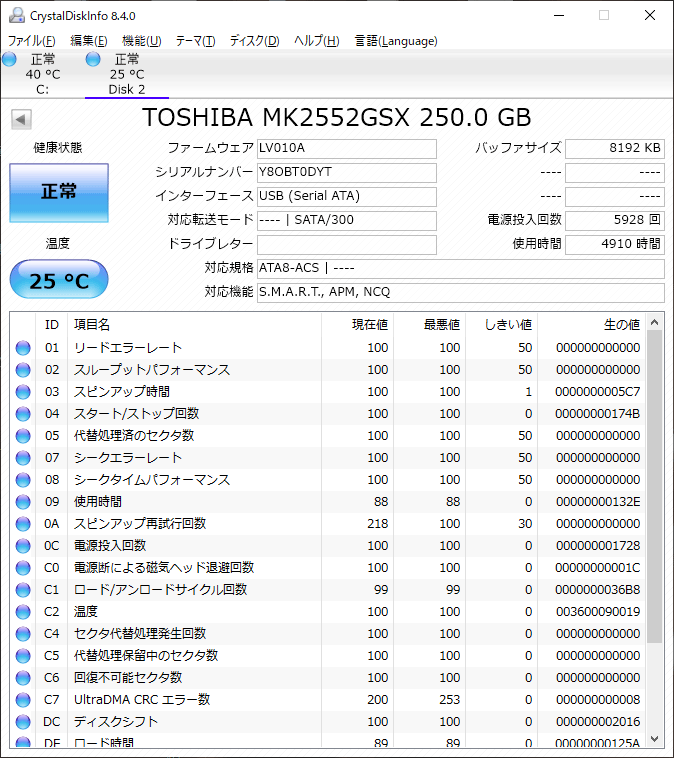
Task: Click status icon of row 07 シークエラーレート
Action: click(23, 458)
